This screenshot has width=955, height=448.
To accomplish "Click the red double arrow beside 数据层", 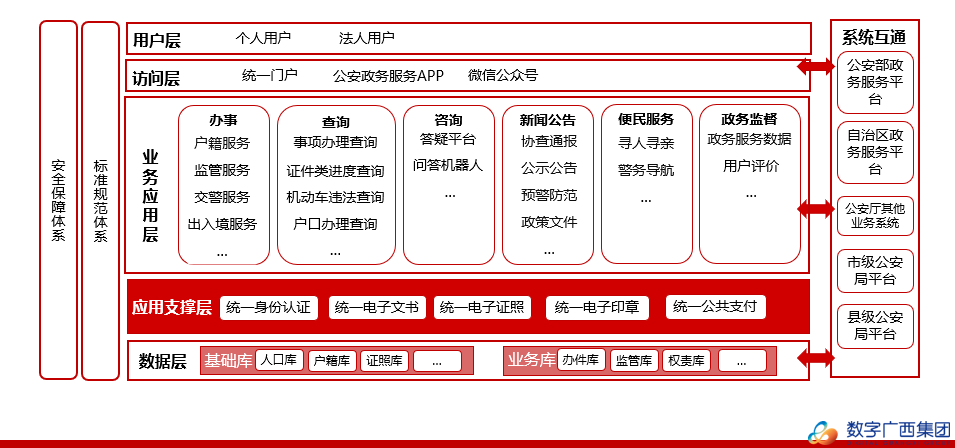I will [815, 357].
